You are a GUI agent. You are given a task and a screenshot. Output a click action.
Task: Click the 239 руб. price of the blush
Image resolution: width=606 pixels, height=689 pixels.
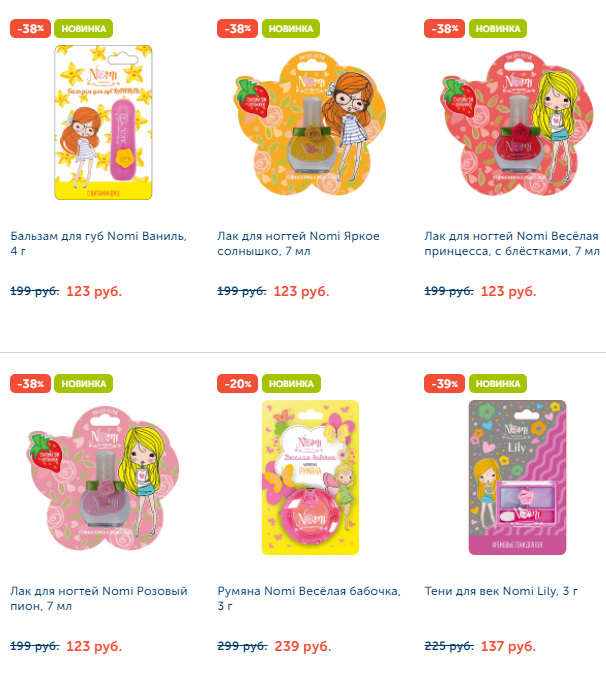pyautogui.click(x=303, y=646)
